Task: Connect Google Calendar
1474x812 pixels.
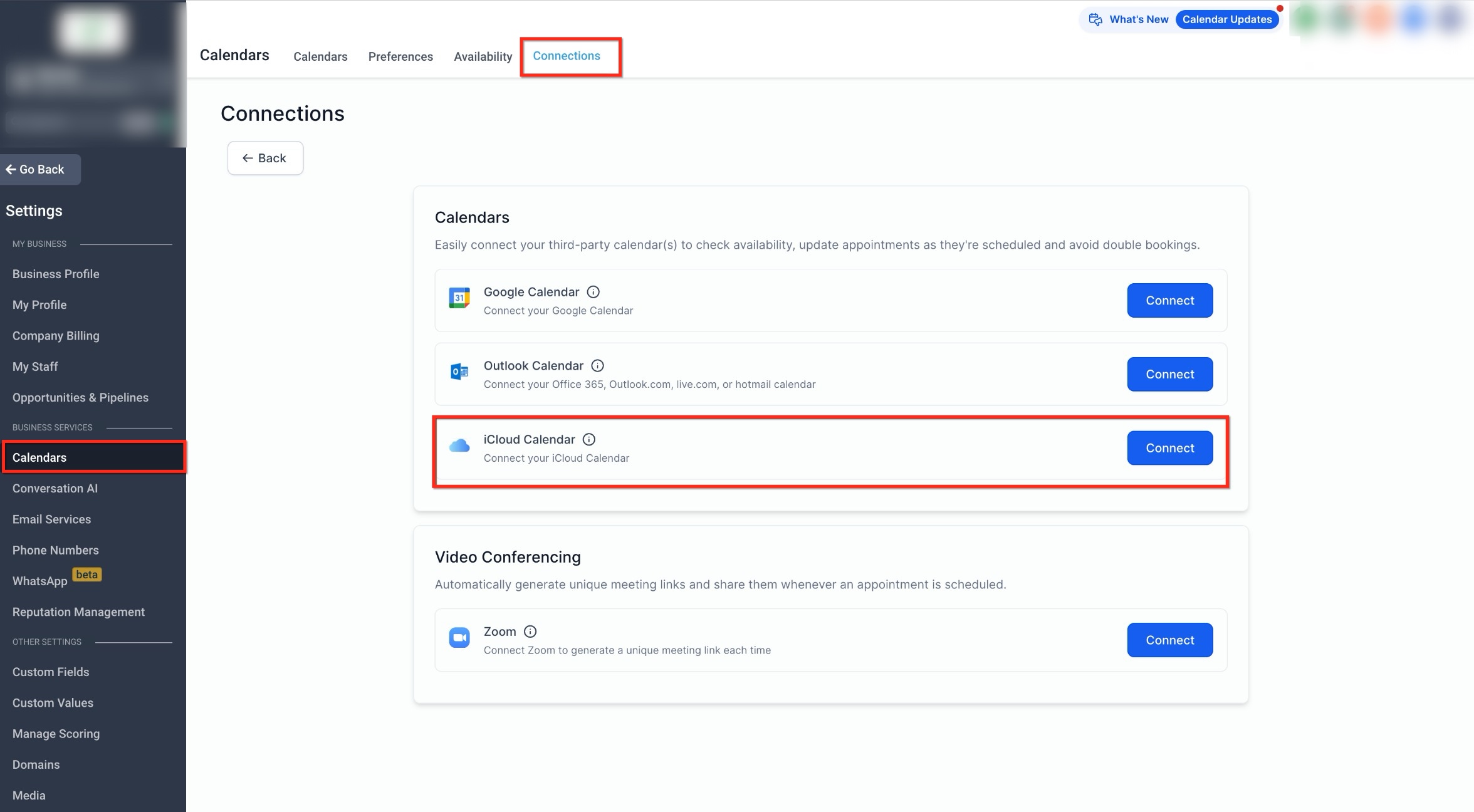Action: [x=1169, y=301]
